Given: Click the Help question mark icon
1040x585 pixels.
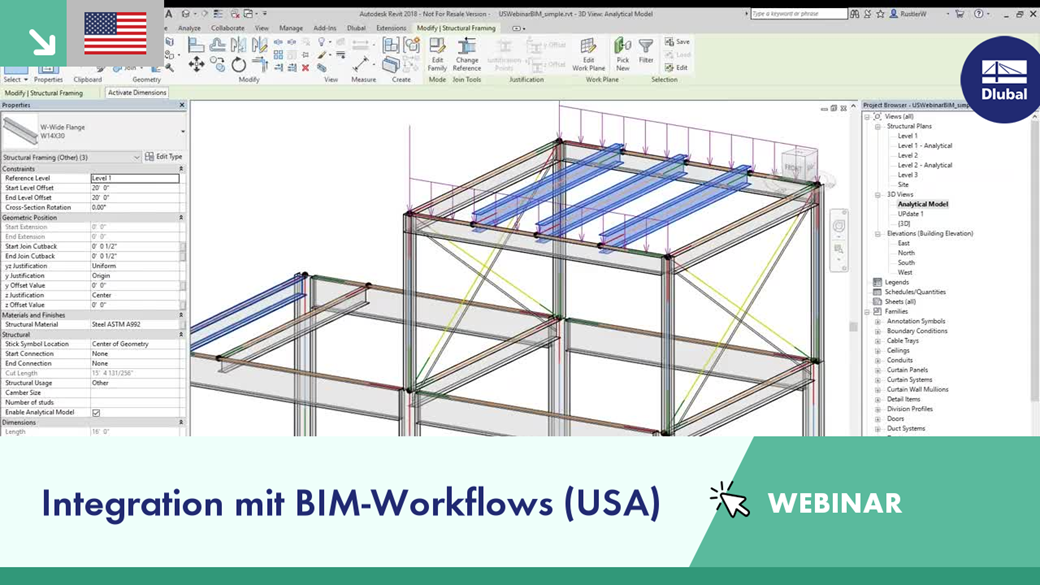Looking at the screenshot, I should pos(978,13).
